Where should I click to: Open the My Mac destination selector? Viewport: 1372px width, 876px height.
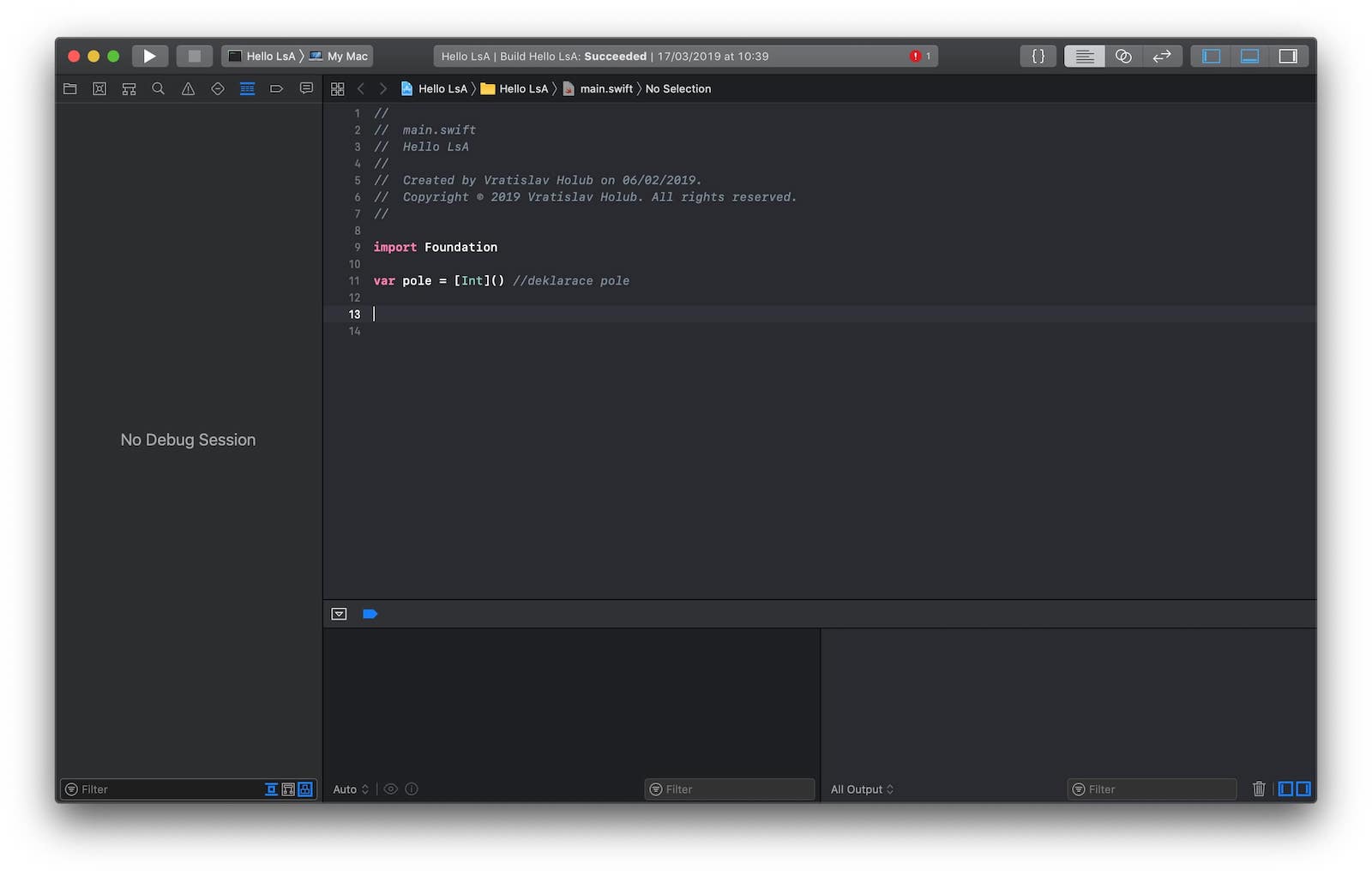pyautogui.click(x=340, y=56)
